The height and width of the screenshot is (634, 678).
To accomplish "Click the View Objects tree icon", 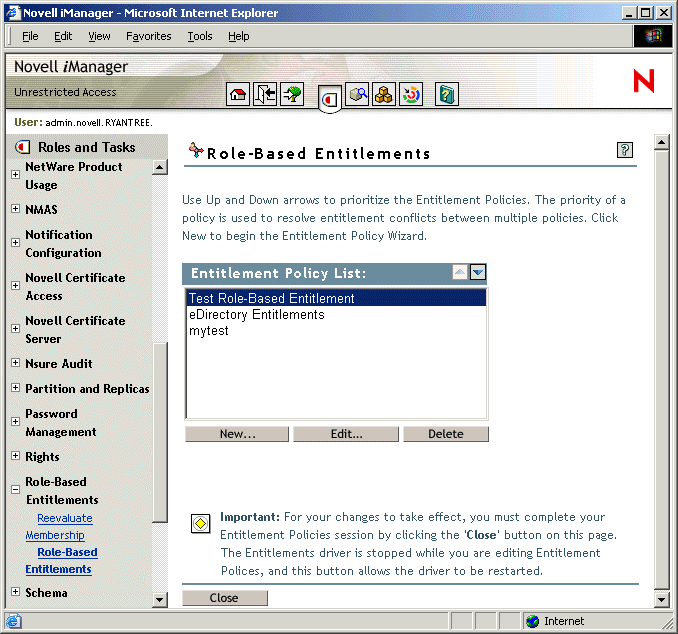I will [x=292, y=94].
